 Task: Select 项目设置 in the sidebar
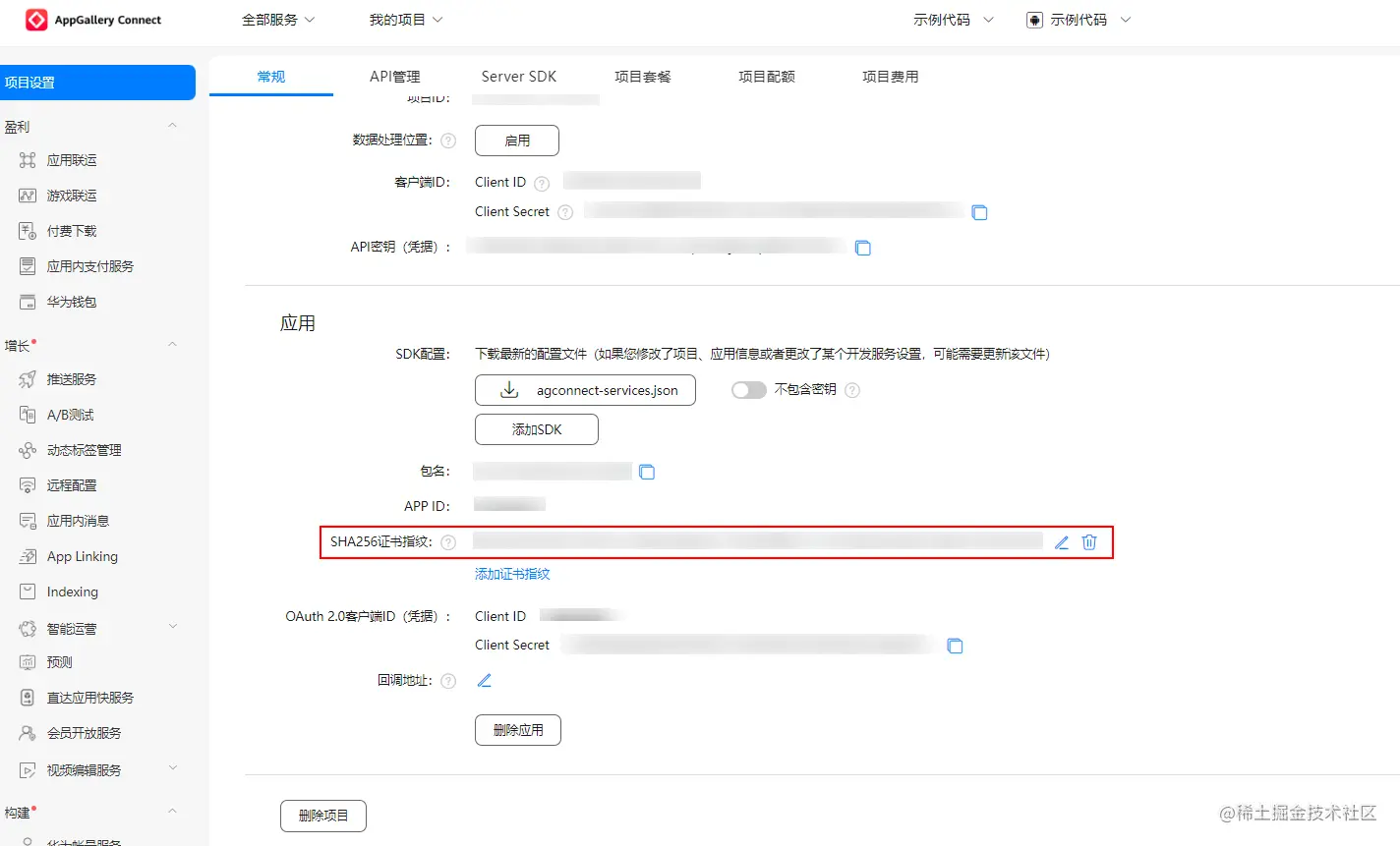[x=97, y=83]
